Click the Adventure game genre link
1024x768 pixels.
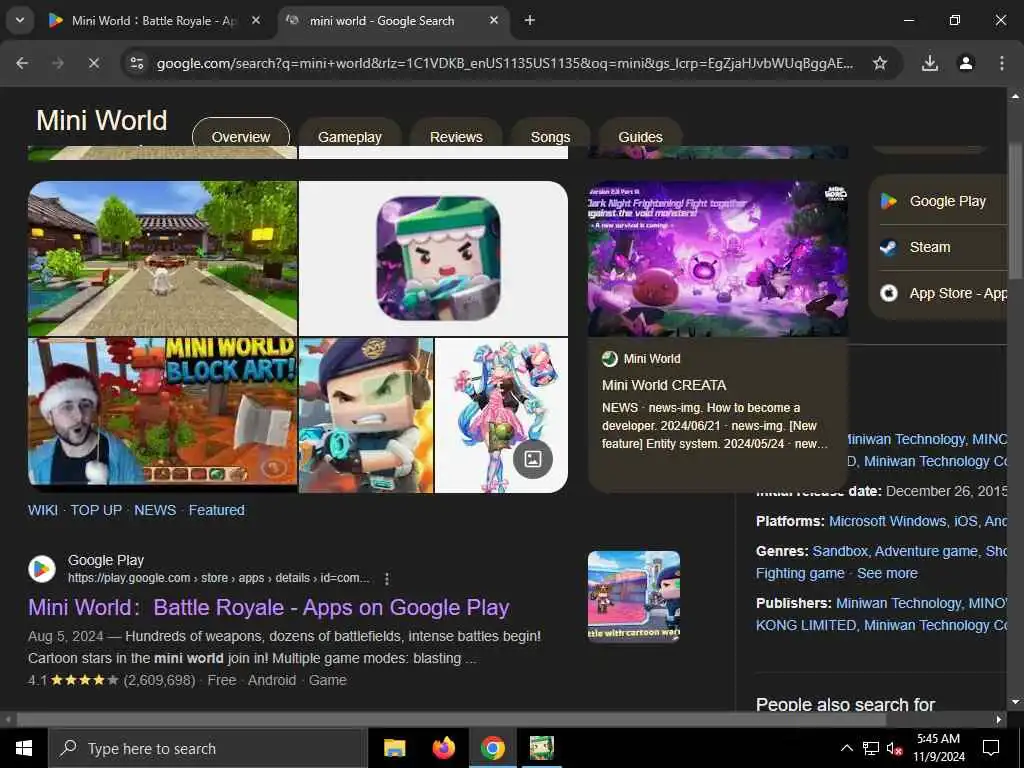coord(925,551)
